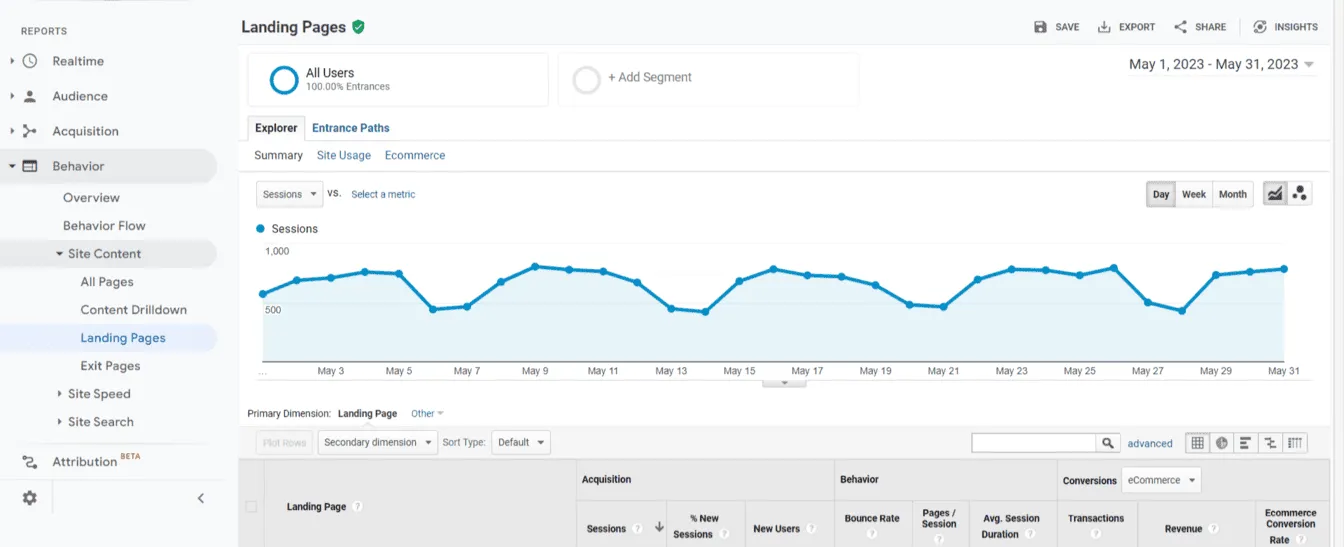Click the Behavior panel icon

tap(30, 166)
